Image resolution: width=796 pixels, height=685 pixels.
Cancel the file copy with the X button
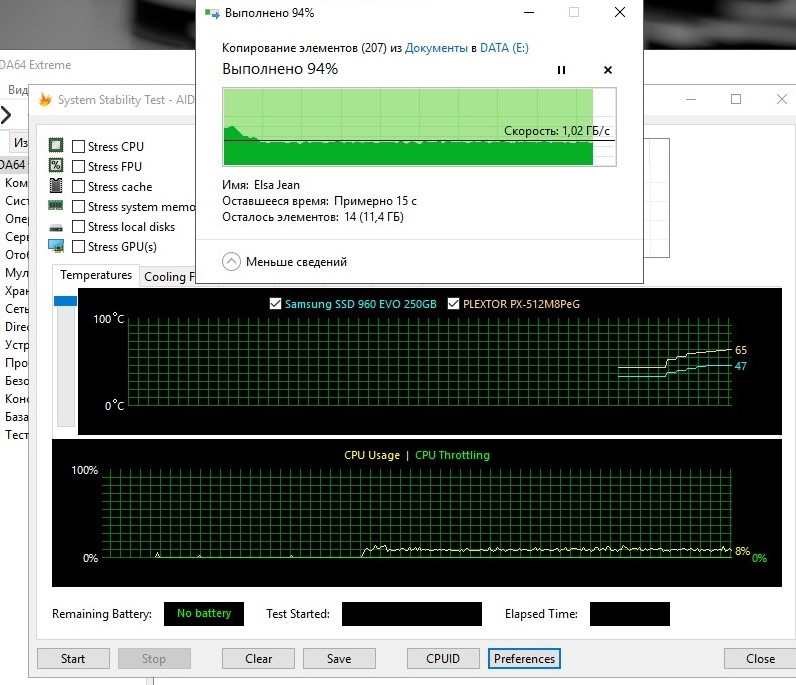point(608,70)
